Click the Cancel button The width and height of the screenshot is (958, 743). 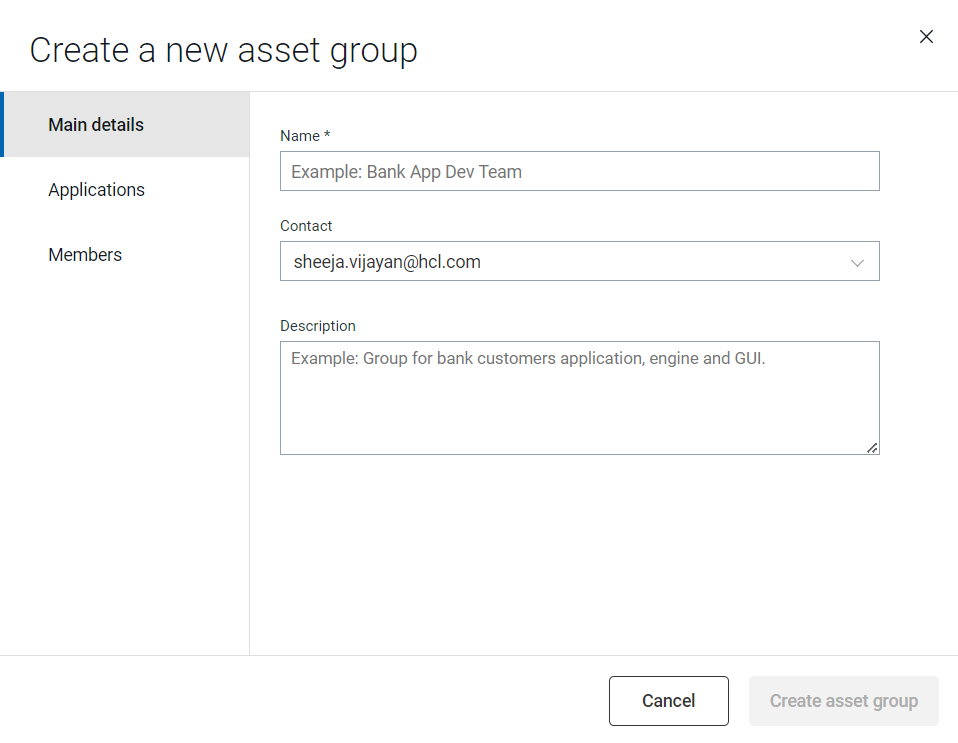click(x=668, y=700)
